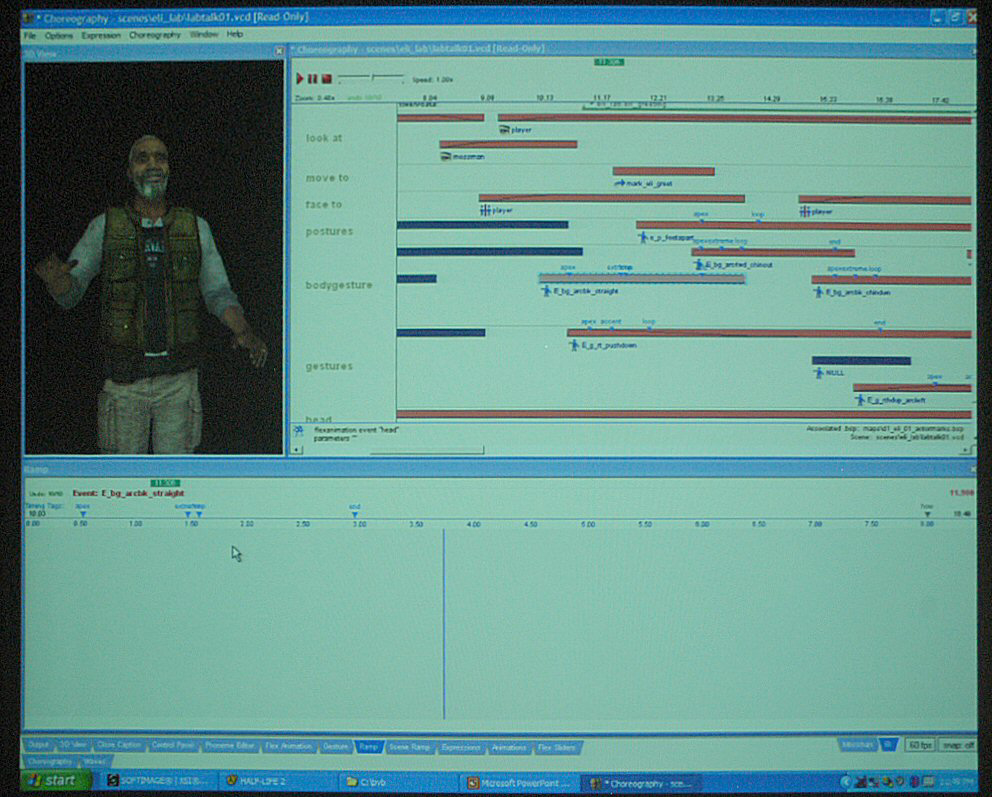
Task: Select the look at mossman eye icon
Action: point(445,156)
